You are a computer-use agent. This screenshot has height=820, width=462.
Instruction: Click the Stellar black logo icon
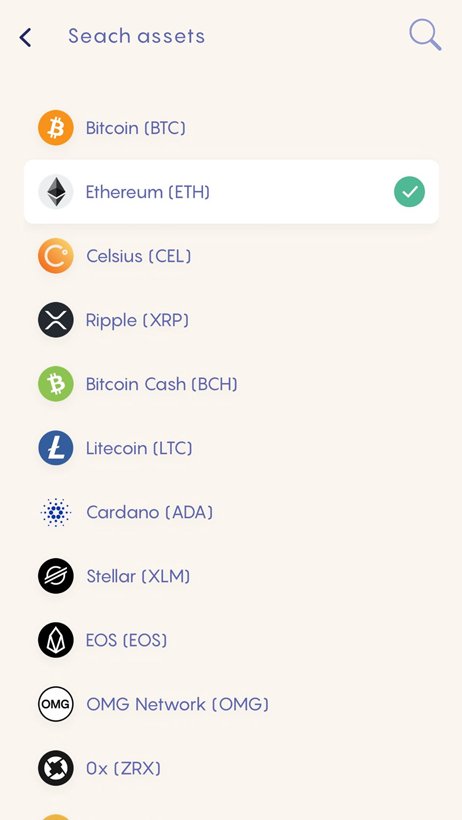[x=55, y=576]
